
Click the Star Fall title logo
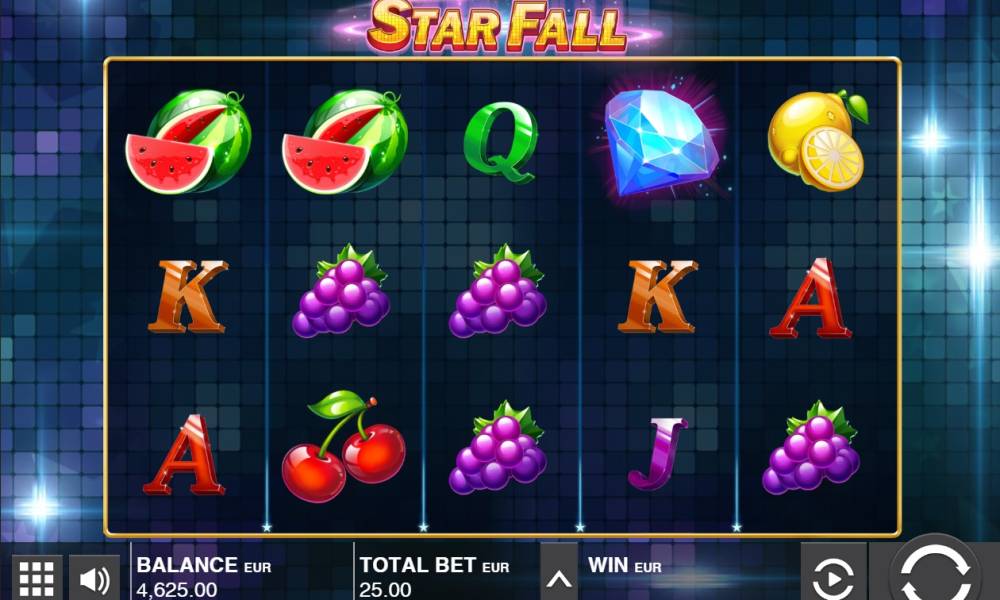point(497,27)
